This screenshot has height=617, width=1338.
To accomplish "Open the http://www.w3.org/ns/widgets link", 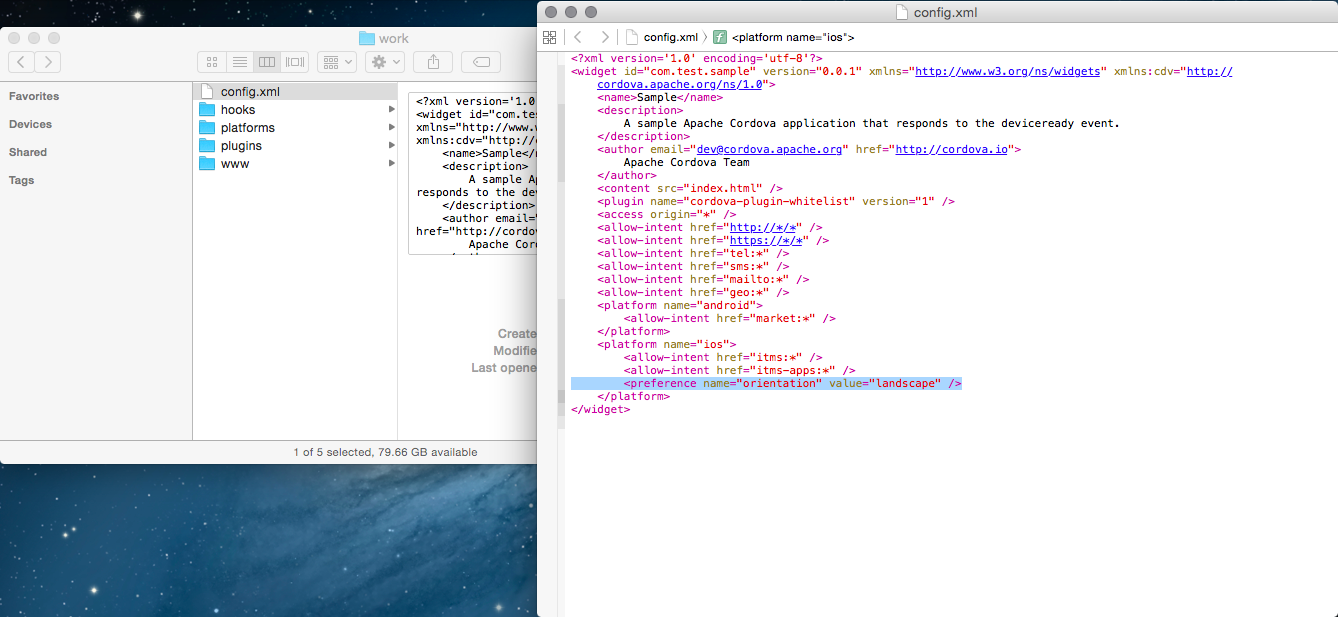I will click(x=1008, y=71).
